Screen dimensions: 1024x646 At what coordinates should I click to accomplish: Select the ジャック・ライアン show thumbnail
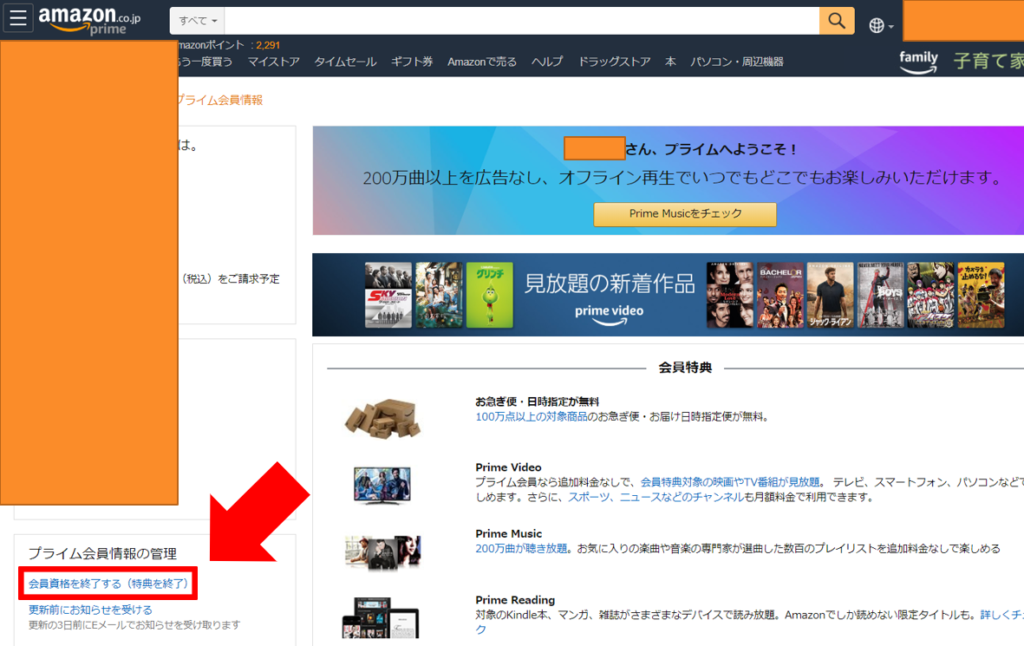[x=830, y=295]
